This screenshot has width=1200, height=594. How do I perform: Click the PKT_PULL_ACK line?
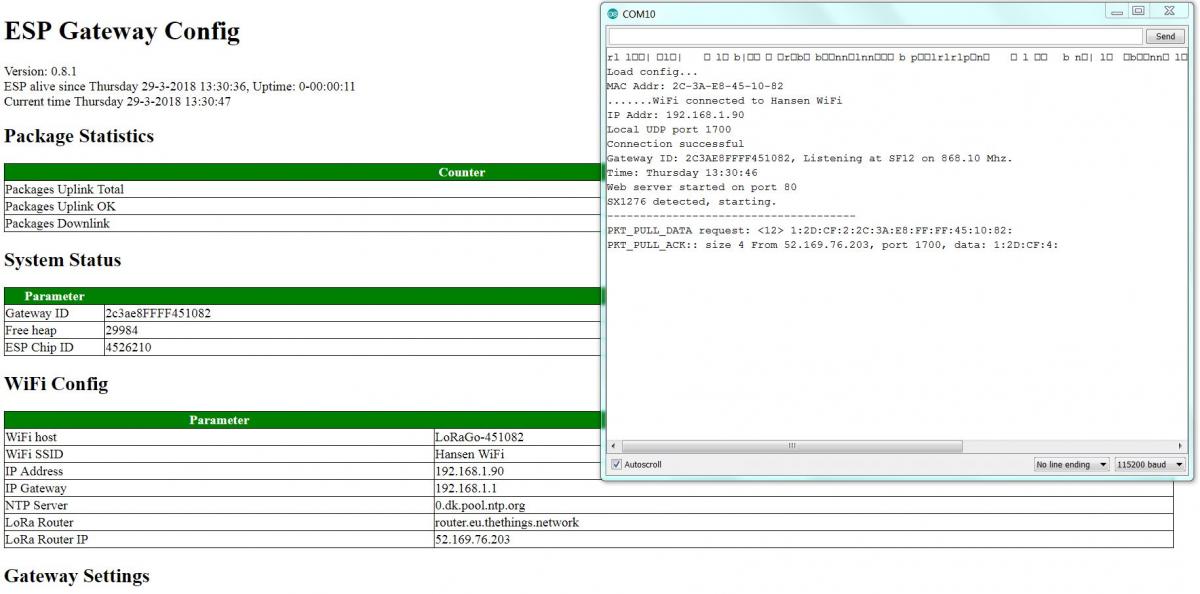(x=833, y=244)
